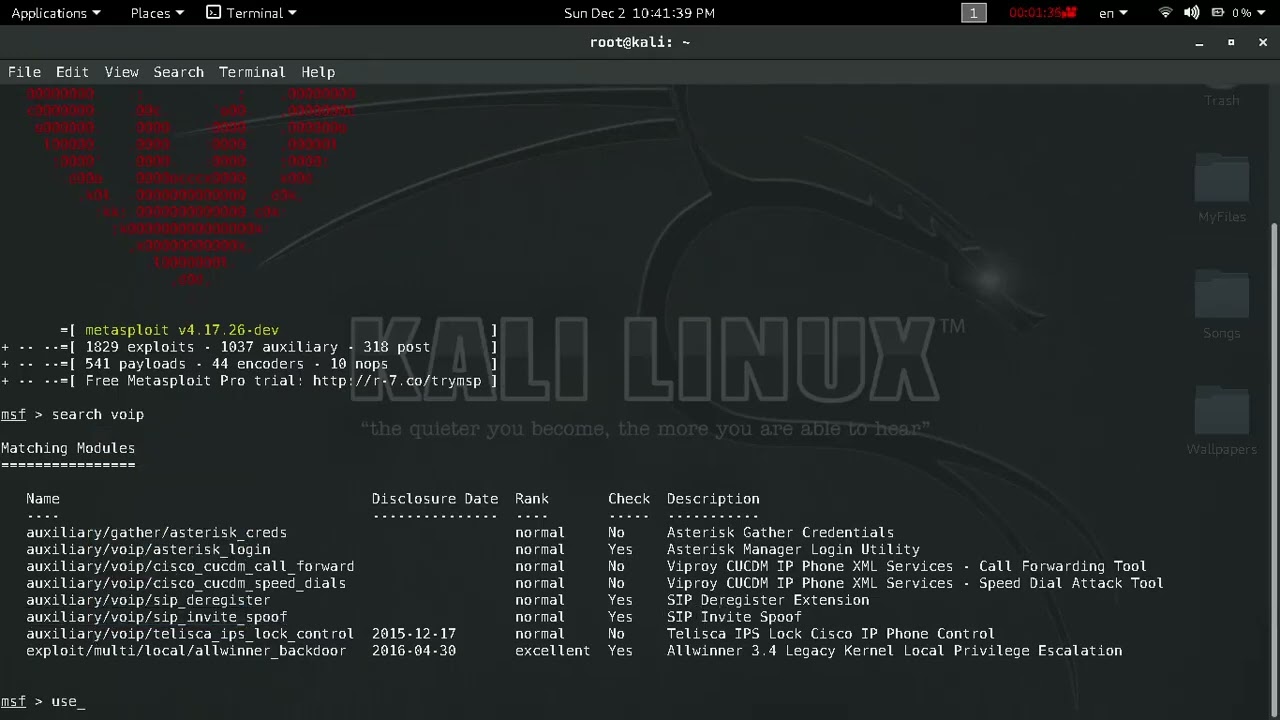The image size is (1280, 720).
Task: Click the Name column header
Action: click(x=43, y=499)
